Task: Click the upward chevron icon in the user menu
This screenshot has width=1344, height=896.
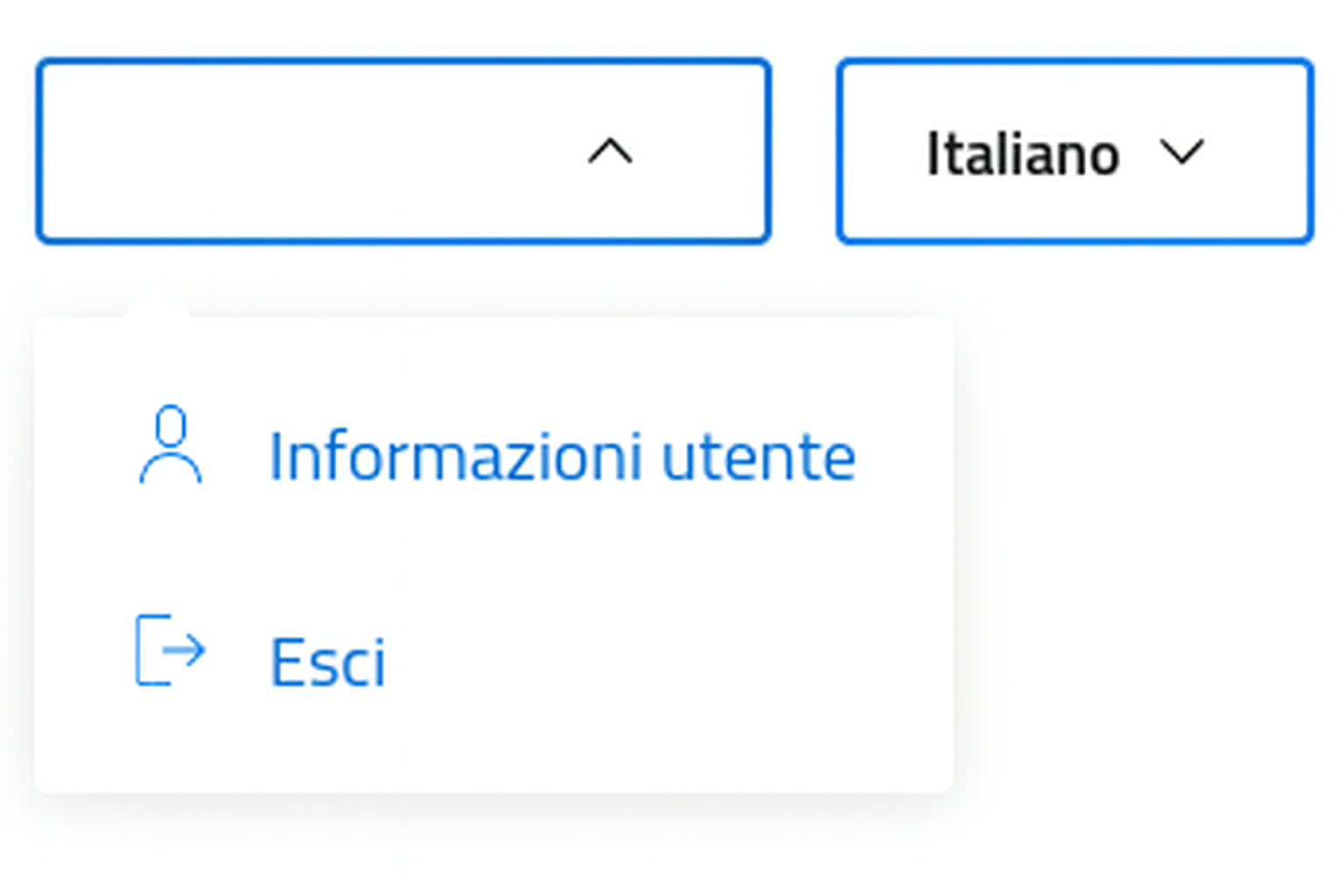Action: point(610,151)
